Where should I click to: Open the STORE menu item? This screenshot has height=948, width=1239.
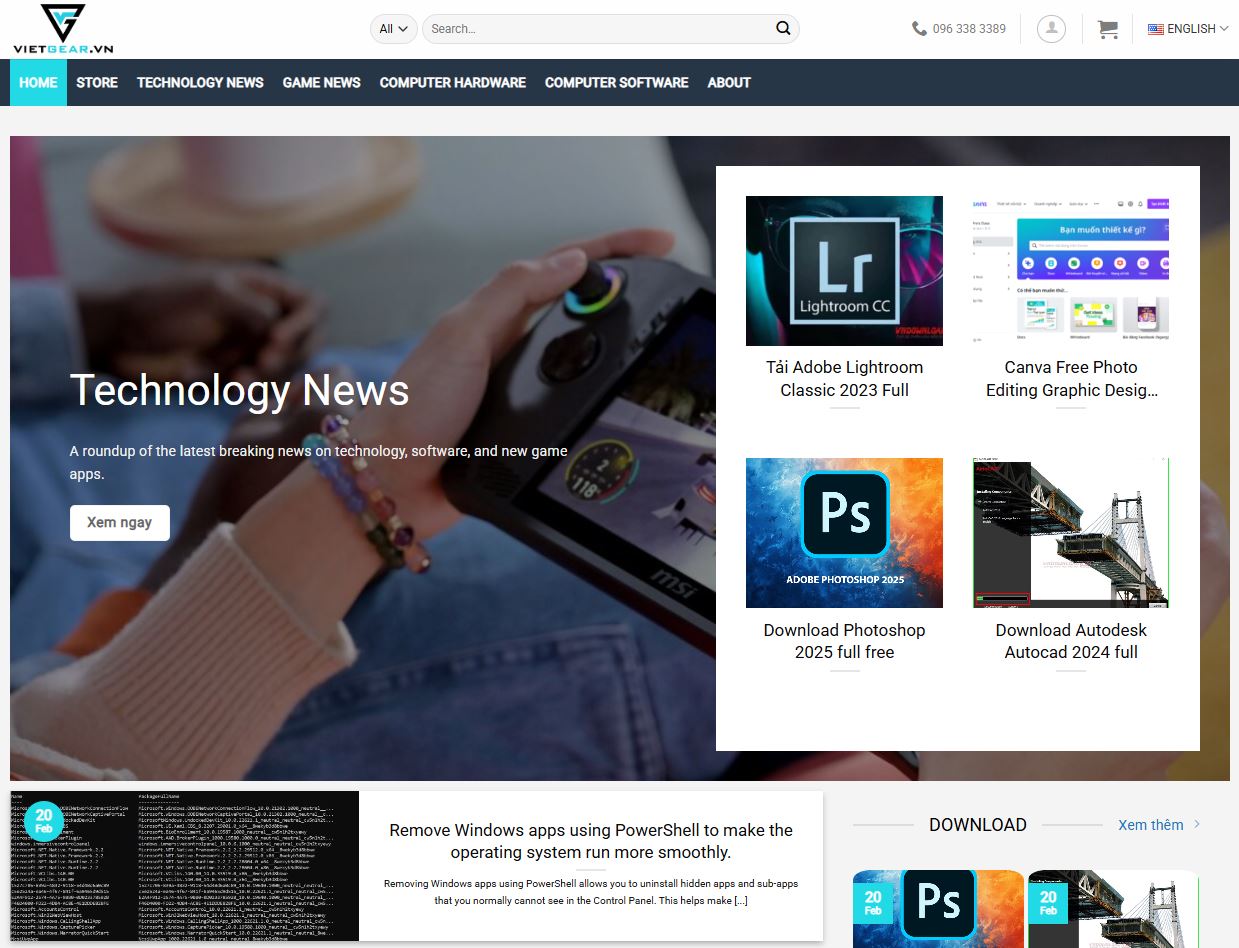coord(97,82)
